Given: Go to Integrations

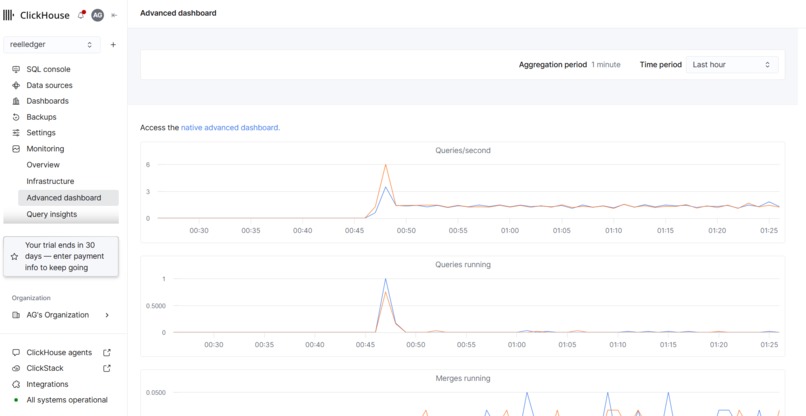Looking at the screenshot, I should [x=47, y=384].
